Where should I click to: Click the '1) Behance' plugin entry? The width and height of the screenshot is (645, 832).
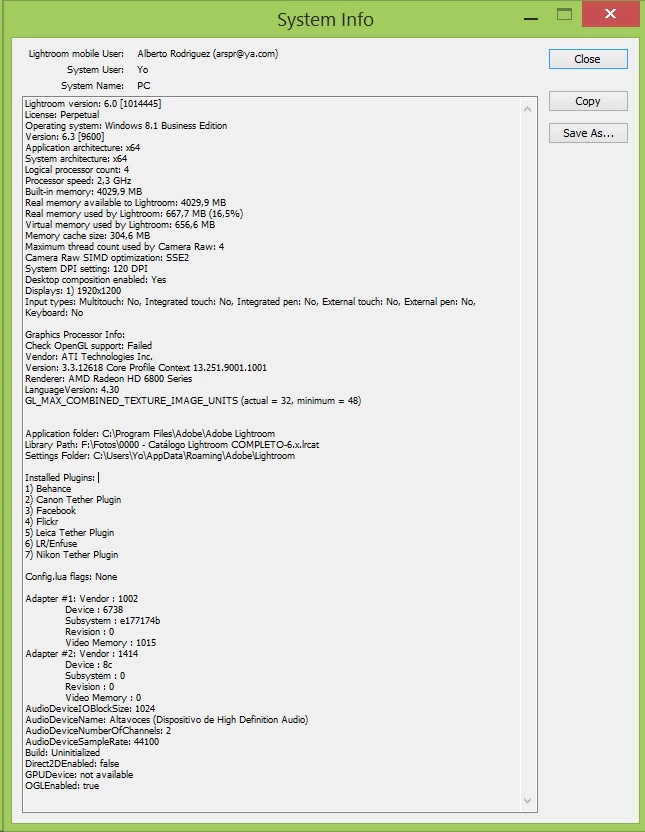[x=48, y=489]
